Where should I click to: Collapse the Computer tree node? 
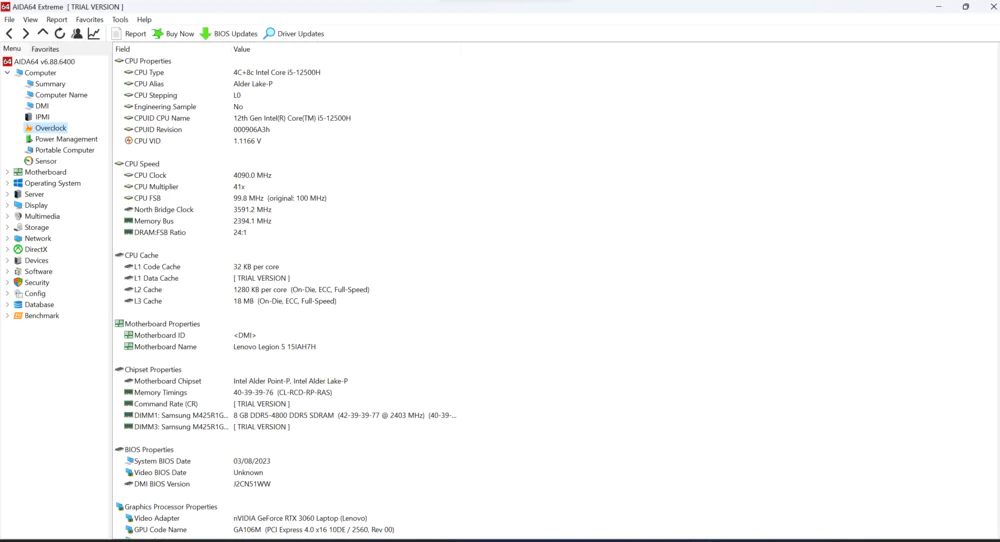point(8,73)
